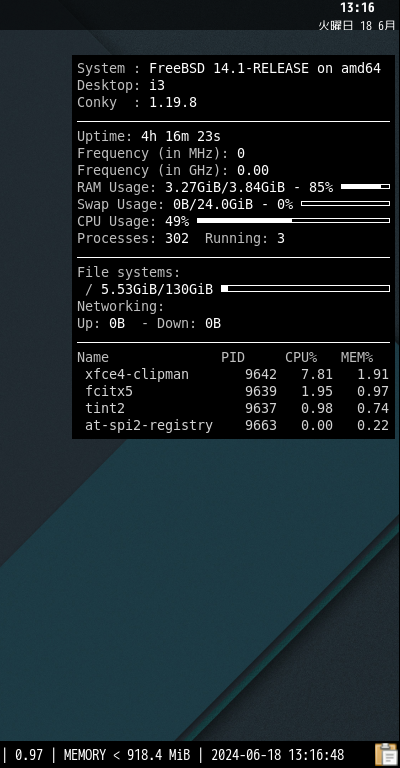
Task: Click the Swap usage progress bar
Action: point(345,204)
